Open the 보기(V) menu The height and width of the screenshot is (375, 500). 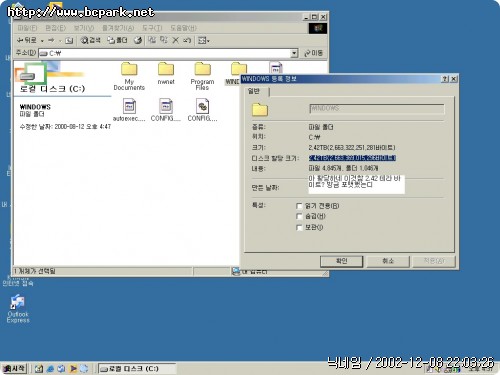(x=84, y=28)
